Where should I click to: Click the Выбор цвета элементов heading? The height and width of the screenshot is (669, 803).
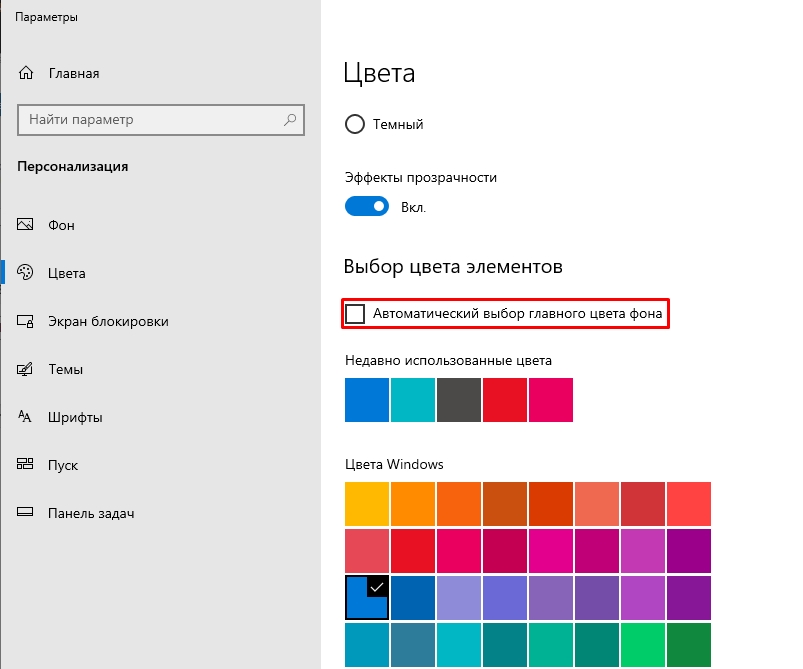tap(453, 267)
